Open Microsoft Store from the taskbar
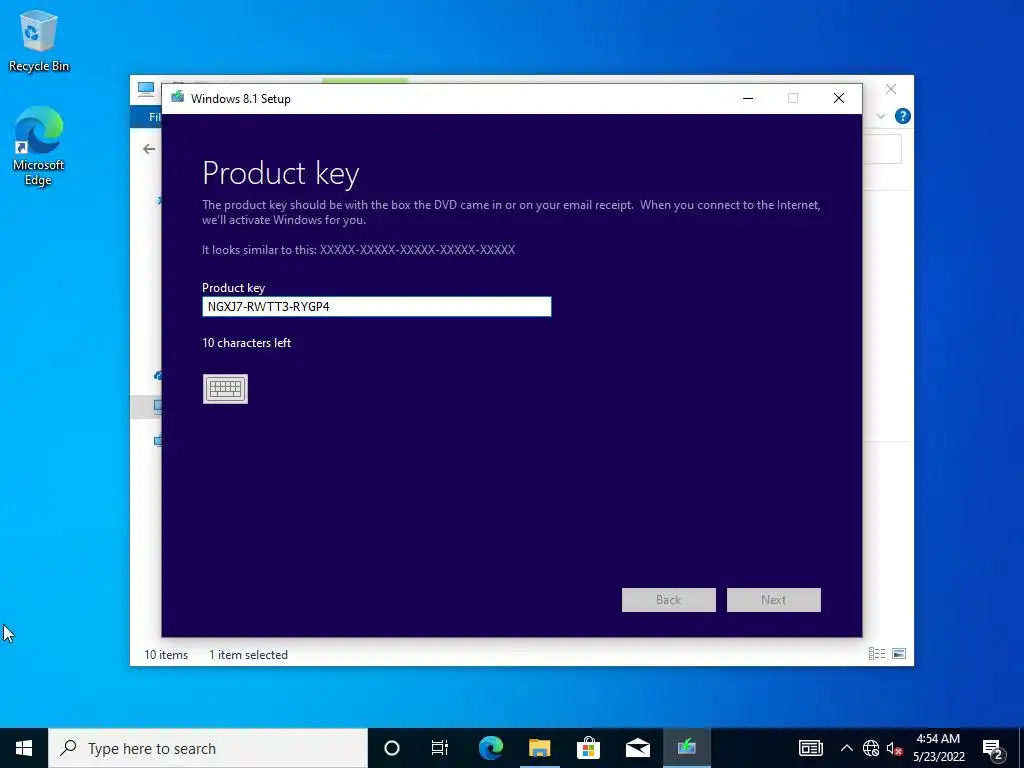The image size is (1024, 768). (x=588, y=748)
